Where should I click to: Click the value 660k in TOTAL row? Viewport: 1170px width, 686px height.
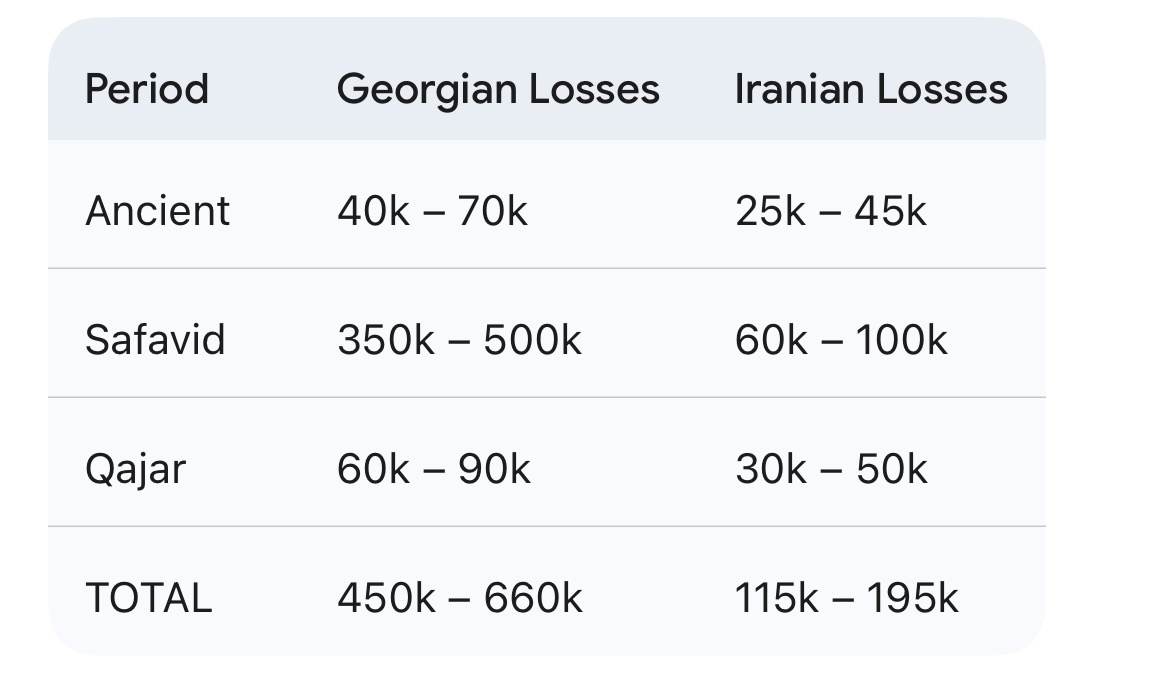click(x=533, y=598)
